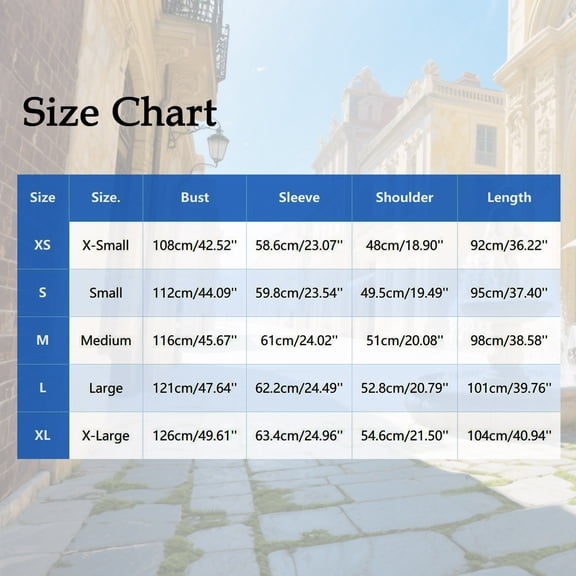Click the XL row label

pos(43,435)
